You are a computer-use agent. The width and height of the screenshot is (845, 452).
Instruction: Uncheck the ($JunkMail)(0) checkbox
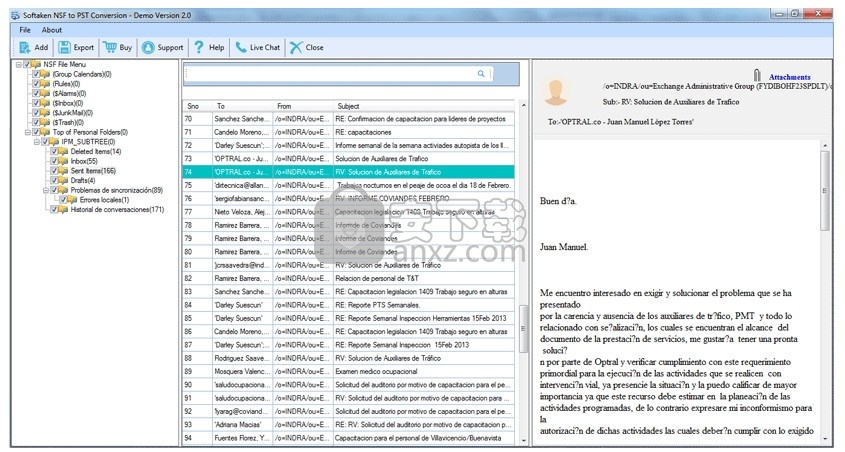(36, 113)
